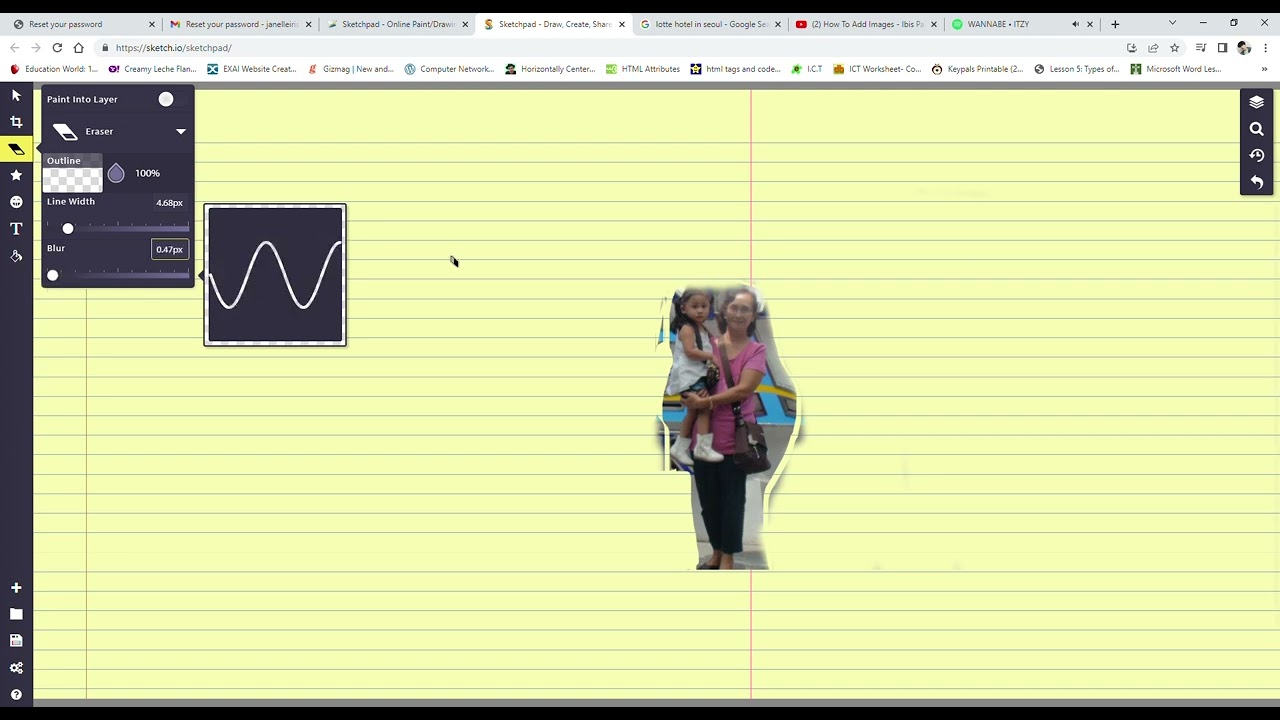Click the Save disk icon

[16, 641]
